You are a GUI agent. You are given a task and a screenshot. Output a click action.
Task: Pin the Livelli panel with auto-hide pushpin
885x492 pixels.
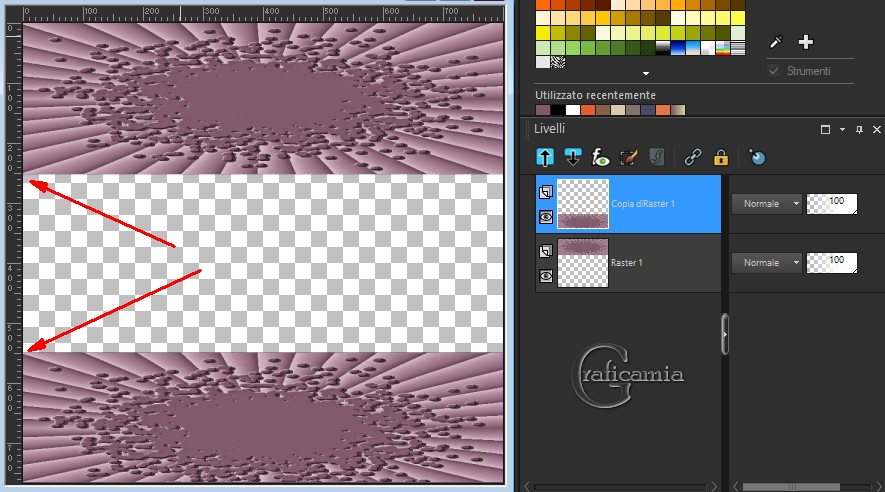coord(858,130)
